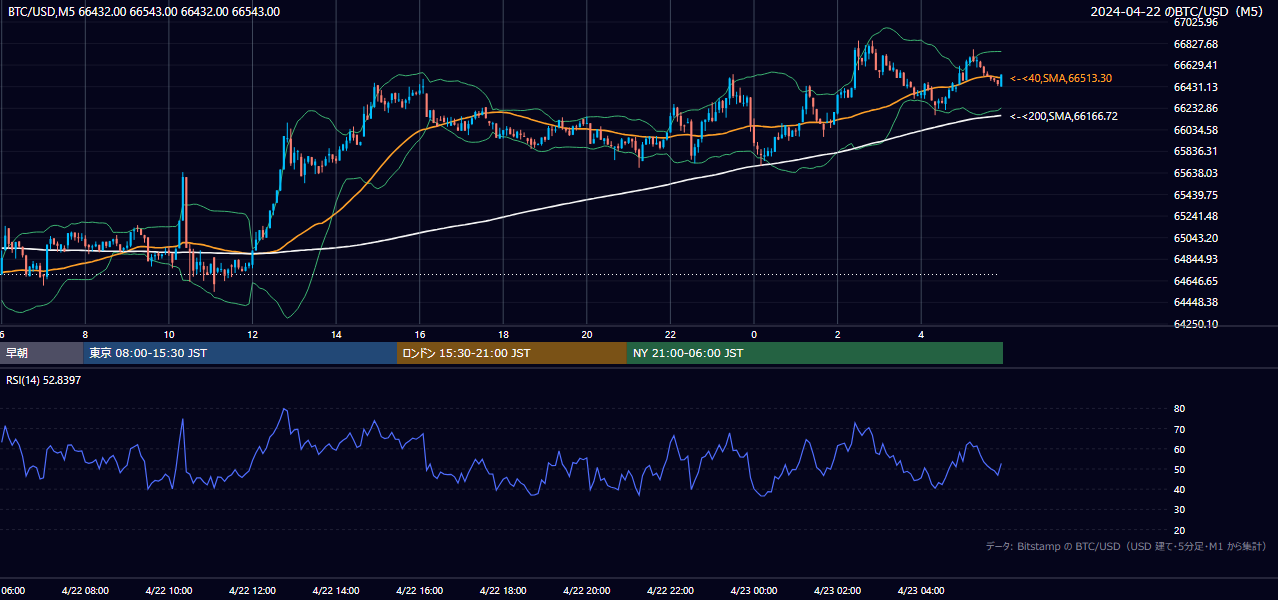Click the 40 SMA label 66513.30
The image size is (1278, 600).
click(x=1061, y=78)
